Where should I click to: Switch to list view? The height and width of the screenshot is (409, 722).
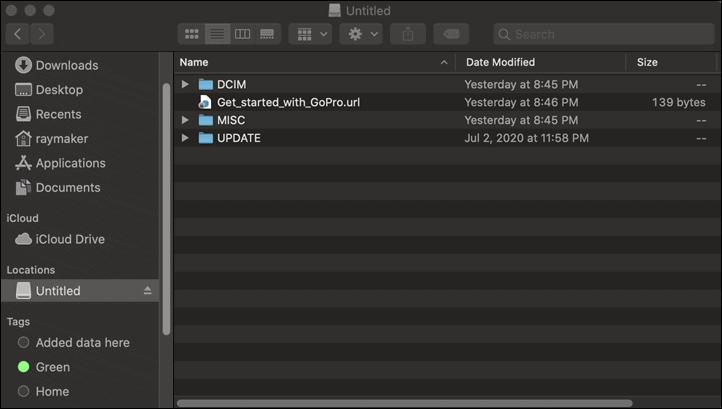click(217, 34)
